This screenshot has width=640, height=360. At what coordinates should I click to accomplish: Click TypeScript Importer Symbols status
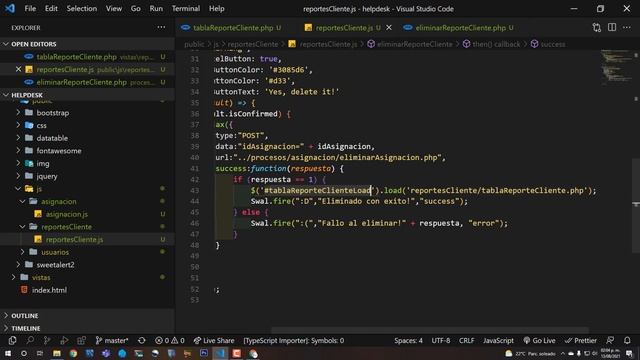pos(293,340)
